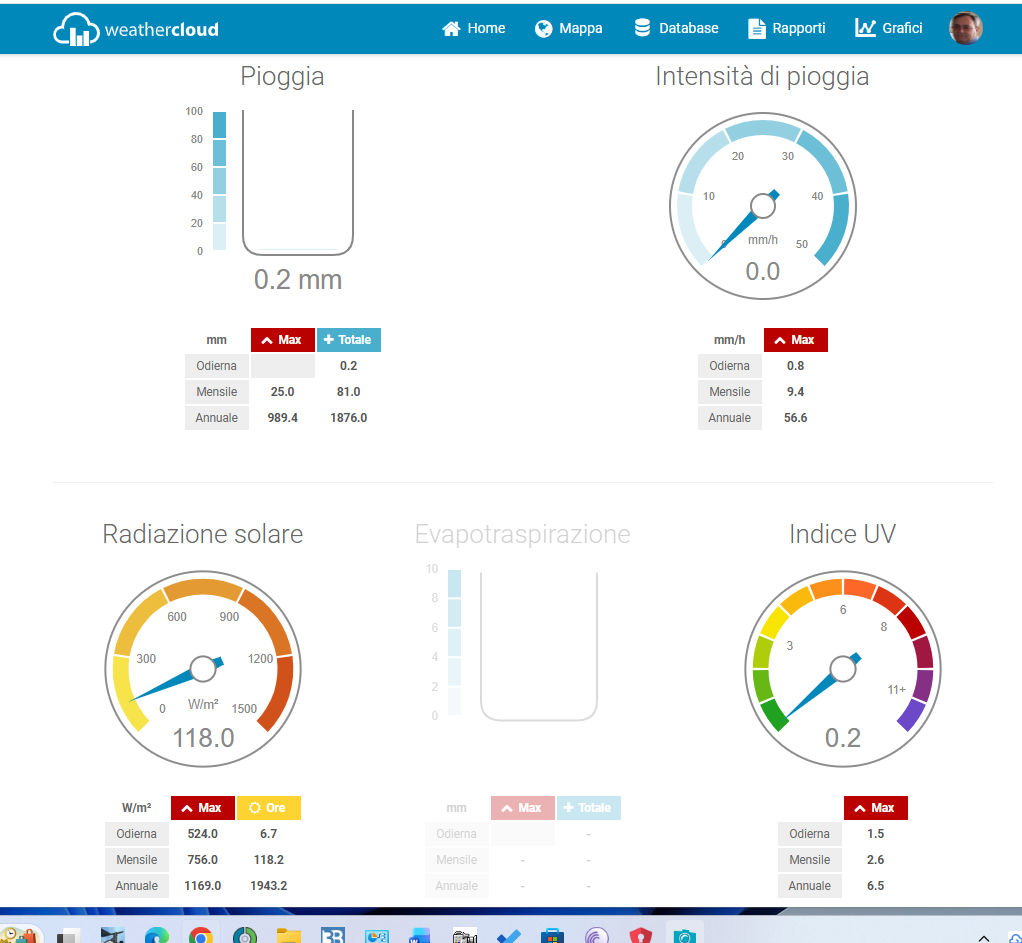Open the Database section
The width and height of the screenshot is (1022, 943).
tap(676, 29)
